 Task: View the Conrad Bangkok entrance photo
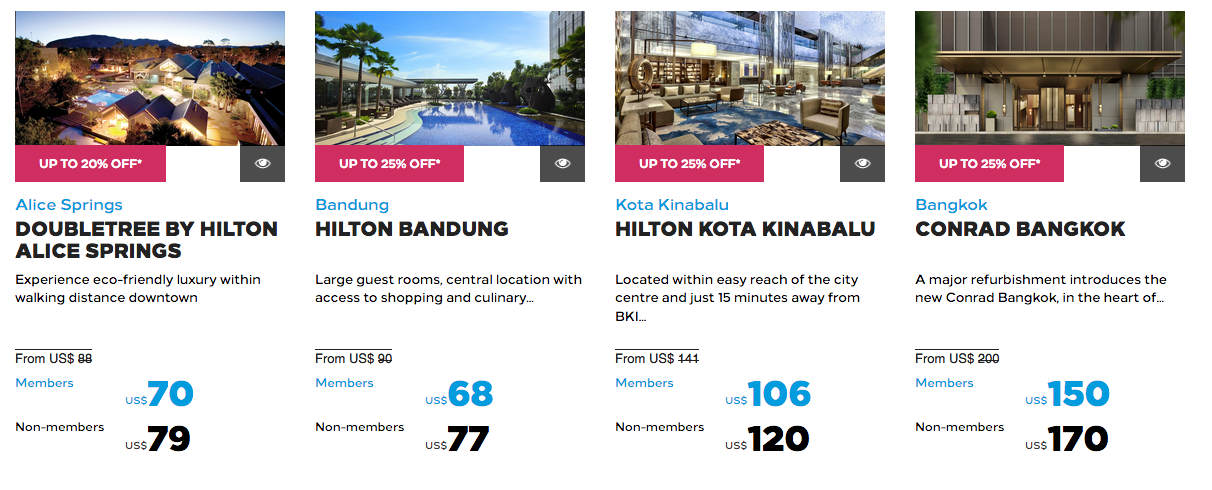(x=1050, y=78)
